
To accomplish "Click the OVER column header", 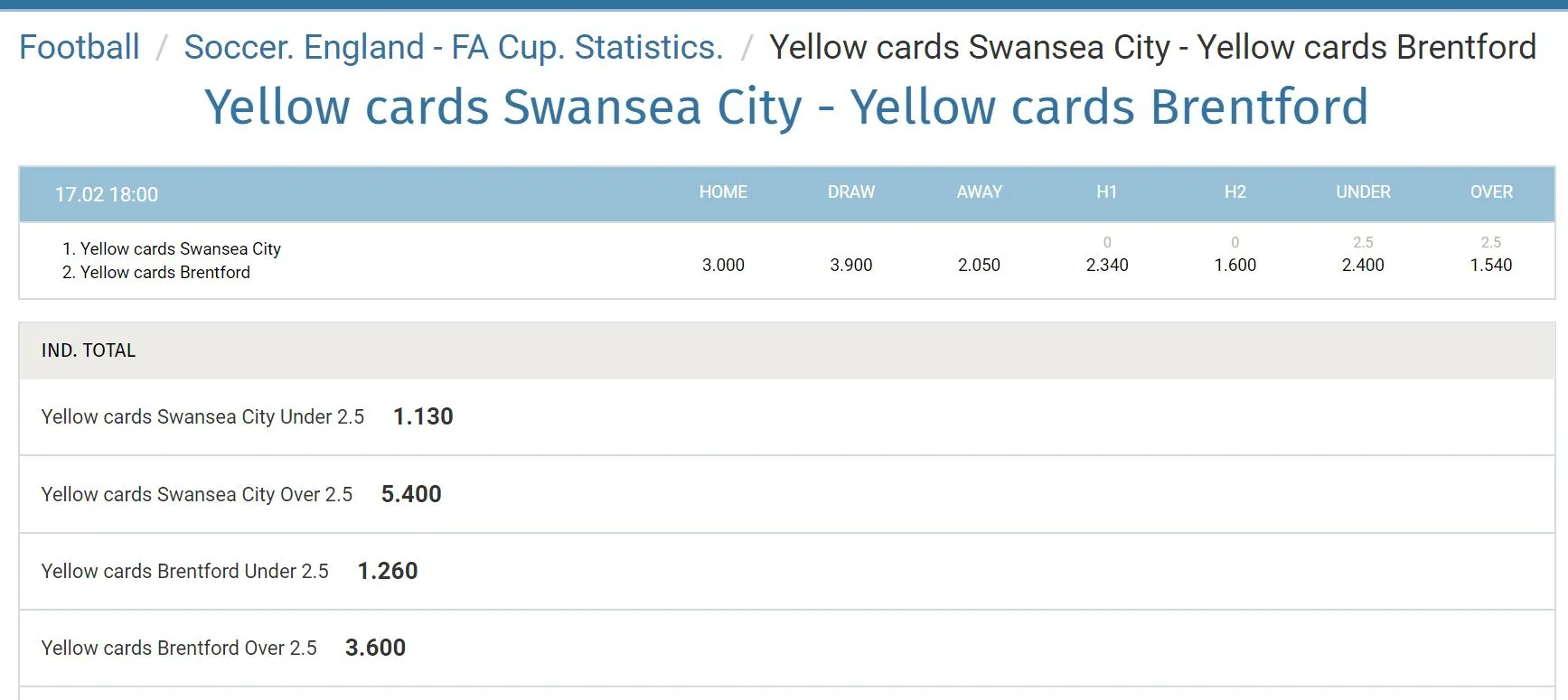I will click(1491, 191).
